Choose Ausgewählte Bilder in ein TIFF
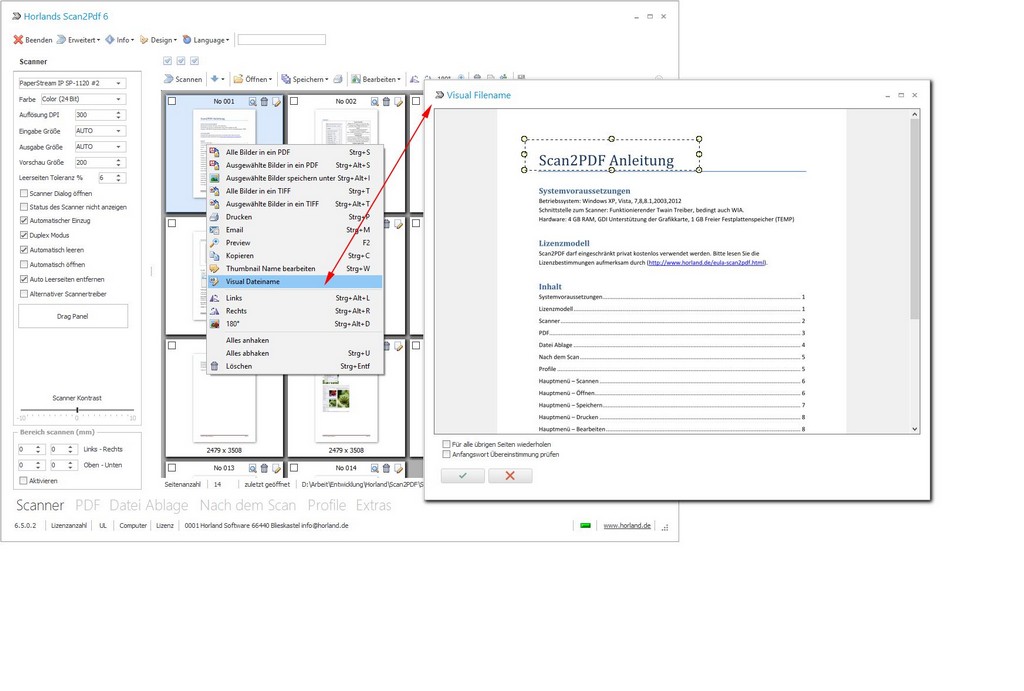The width and height of the screenshot is (1024, 691). (295, 204)
